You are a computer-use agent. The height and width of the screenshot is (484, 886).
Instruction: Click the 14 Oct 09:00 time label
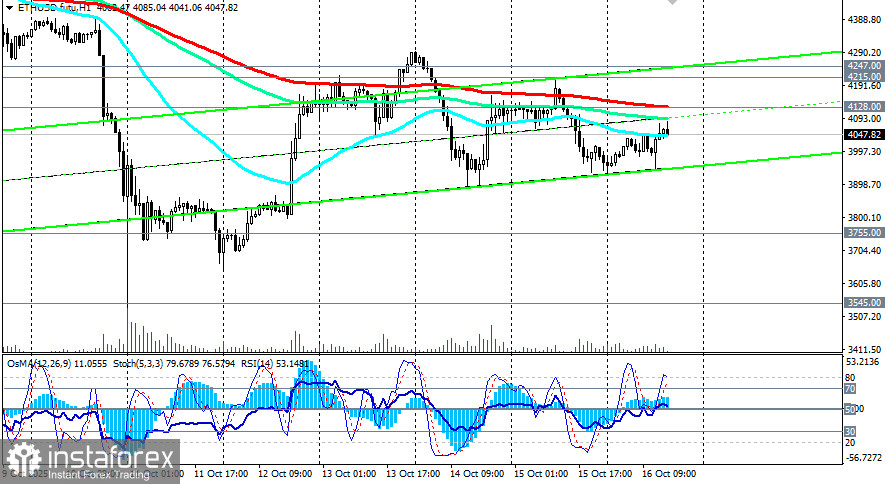click(x=477, y=474)
